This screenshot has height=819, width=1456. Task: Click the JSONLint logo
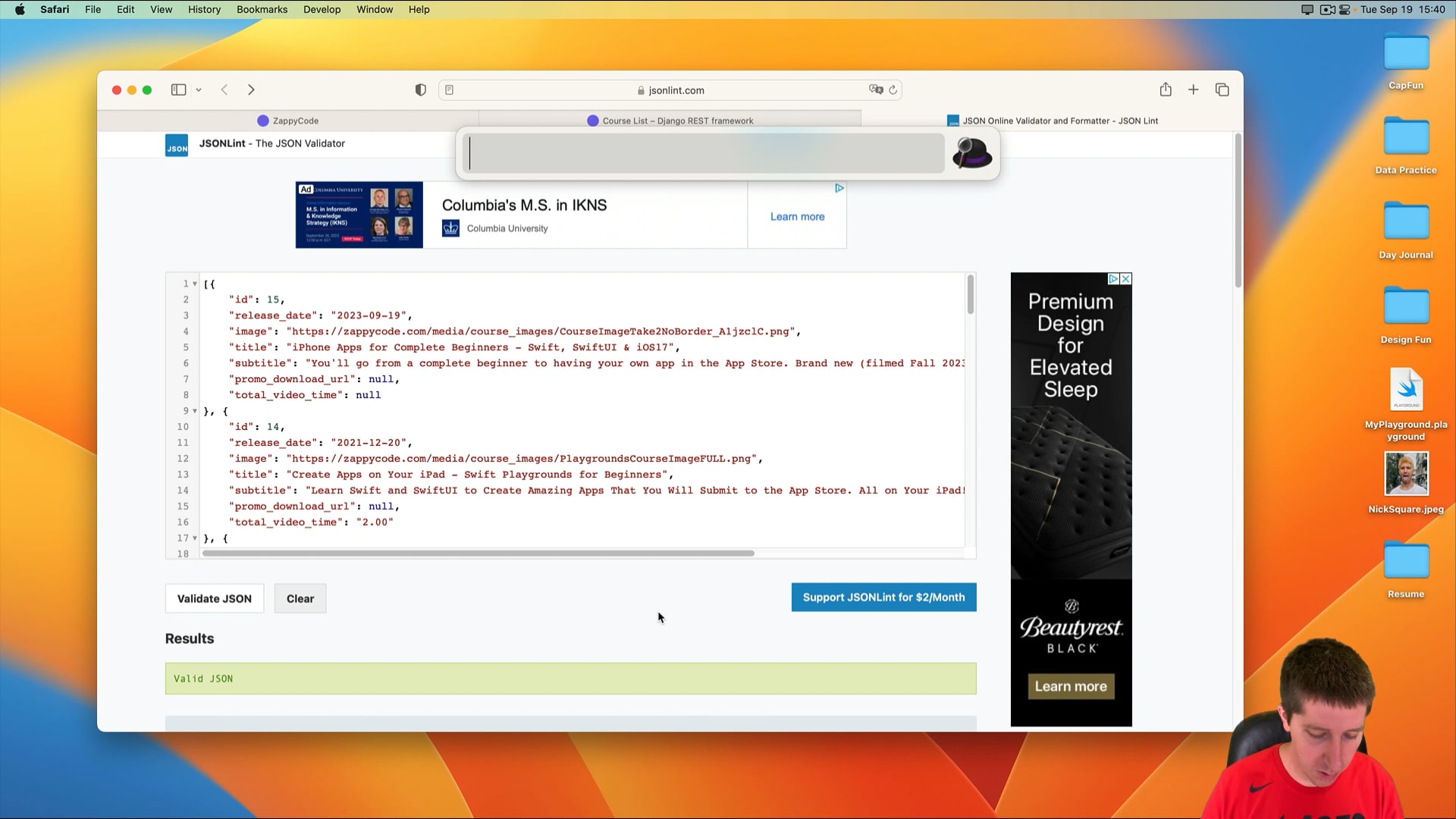177,144
